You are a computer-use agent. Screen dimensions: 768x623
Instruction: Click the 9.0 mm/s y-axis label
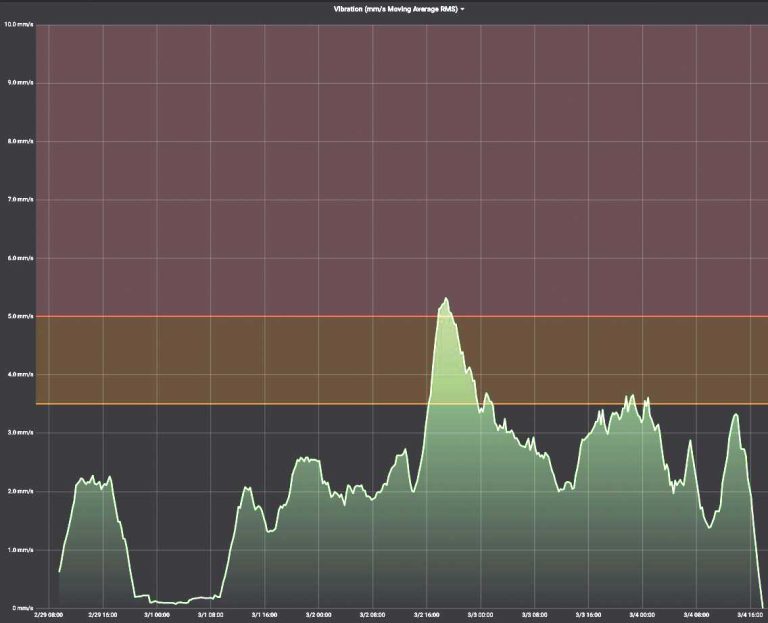click(19, 82)
